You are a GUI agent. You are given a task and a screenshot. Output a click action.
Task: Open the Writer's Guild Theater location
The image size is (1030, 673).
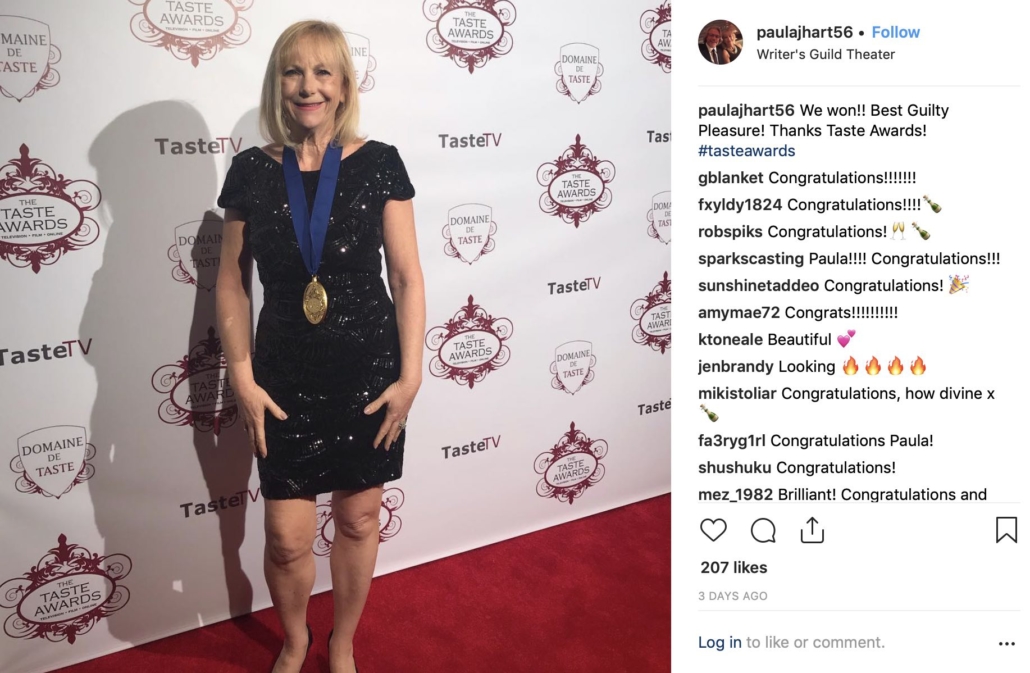(825, 54)
